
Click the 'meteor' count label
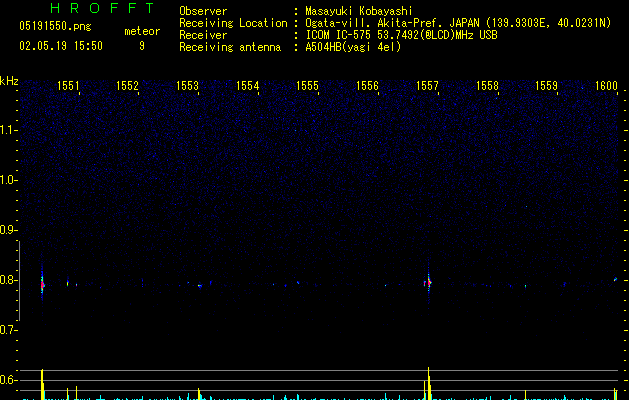pos(142,31)
